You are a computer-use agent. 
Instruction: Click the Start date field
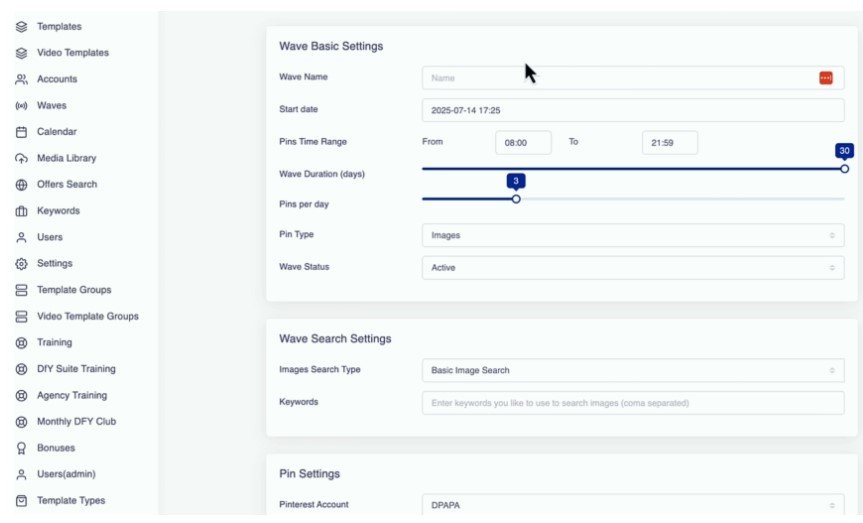[x=633, y=111]
